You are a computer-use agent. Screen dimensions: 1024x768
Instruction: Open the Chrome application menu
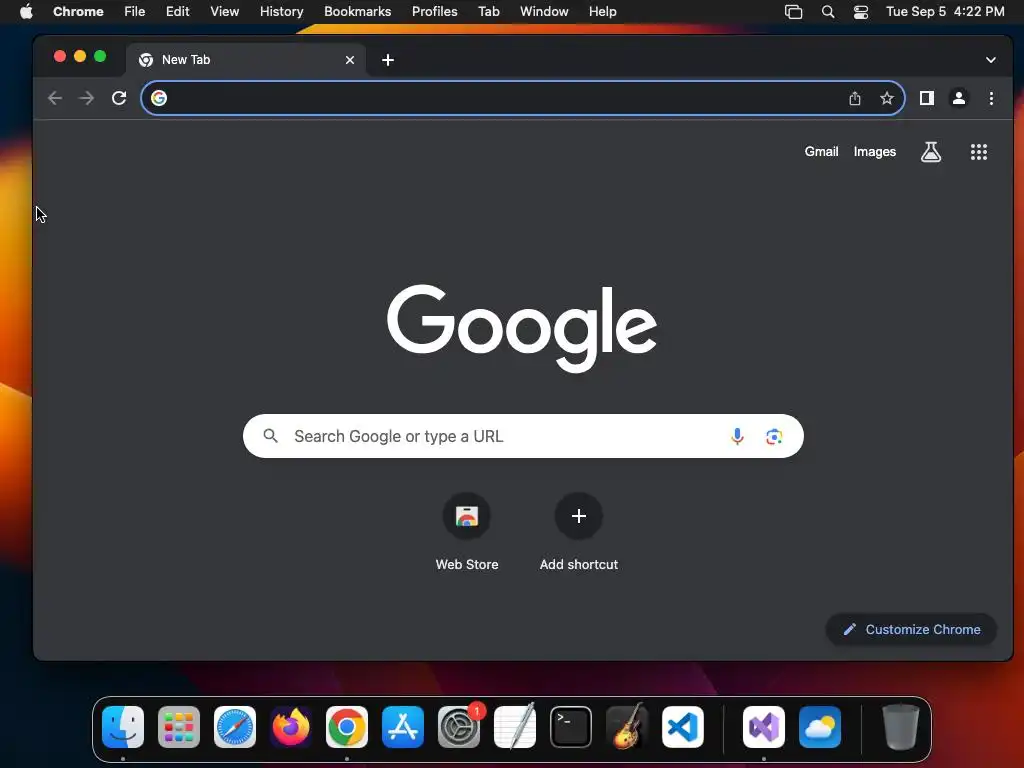point(78,11)
